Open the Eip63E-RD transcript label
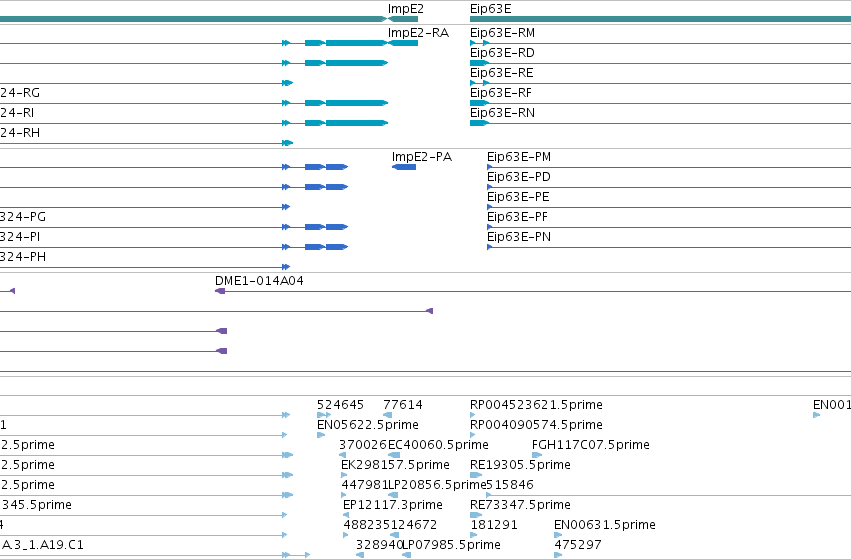The width and height of the screenshot is (851, 560). tap(502, 53)
